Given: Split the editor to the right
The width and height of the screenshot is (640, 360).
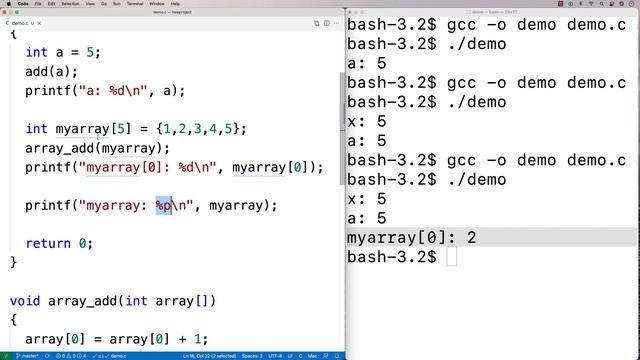Looking at the screenshot, I should pos(327,23).
